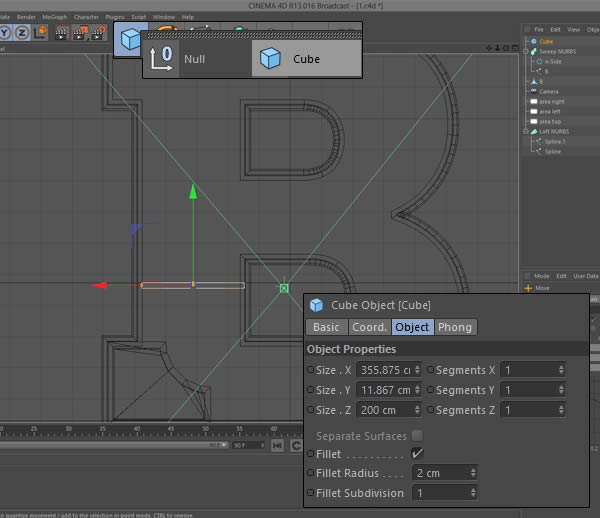600x518 pixels.
Task: Toggle the Y axis lock icon
Action: coord(5,33)
